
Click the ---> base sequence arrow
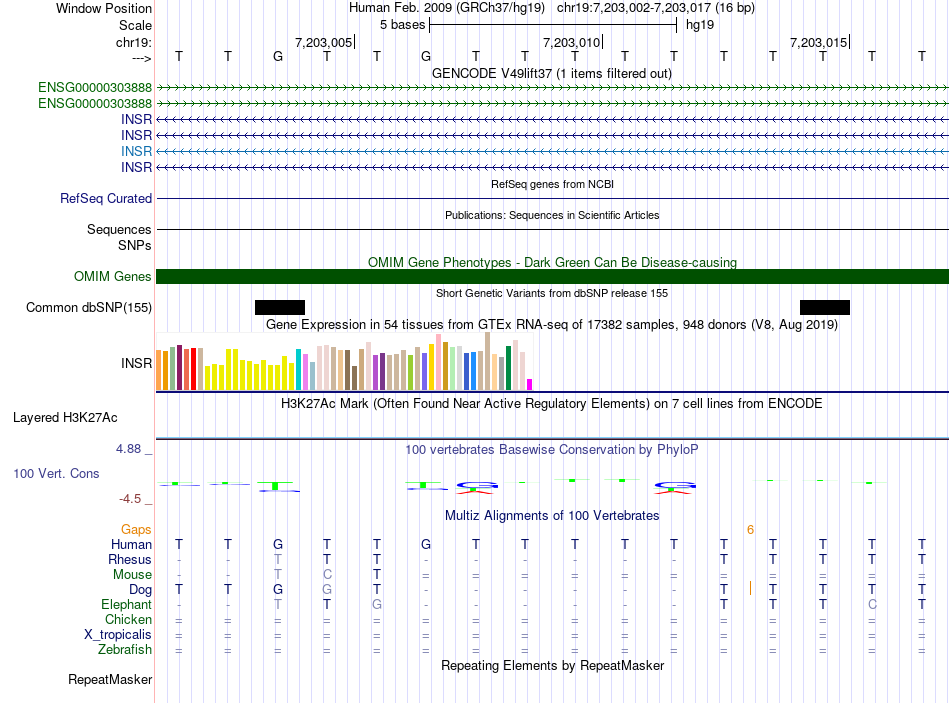coord(142,58)
